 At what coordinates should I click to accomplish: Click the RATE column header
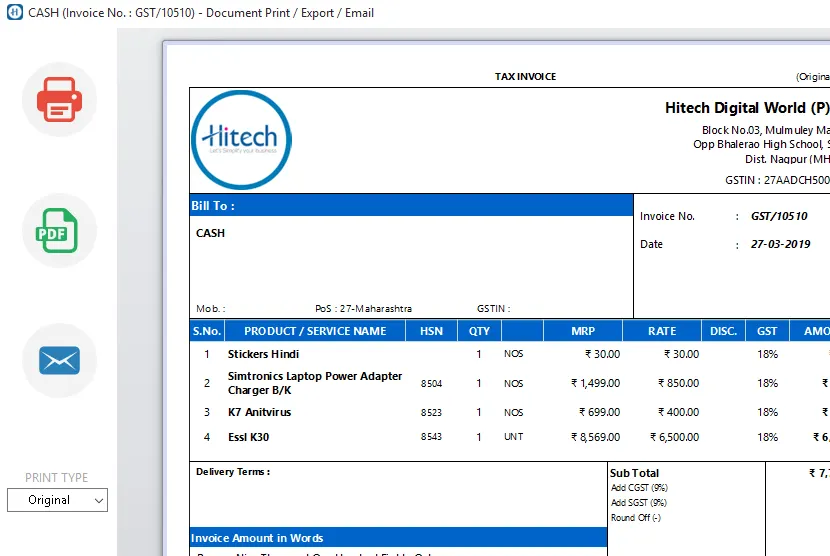coord(662,331)
